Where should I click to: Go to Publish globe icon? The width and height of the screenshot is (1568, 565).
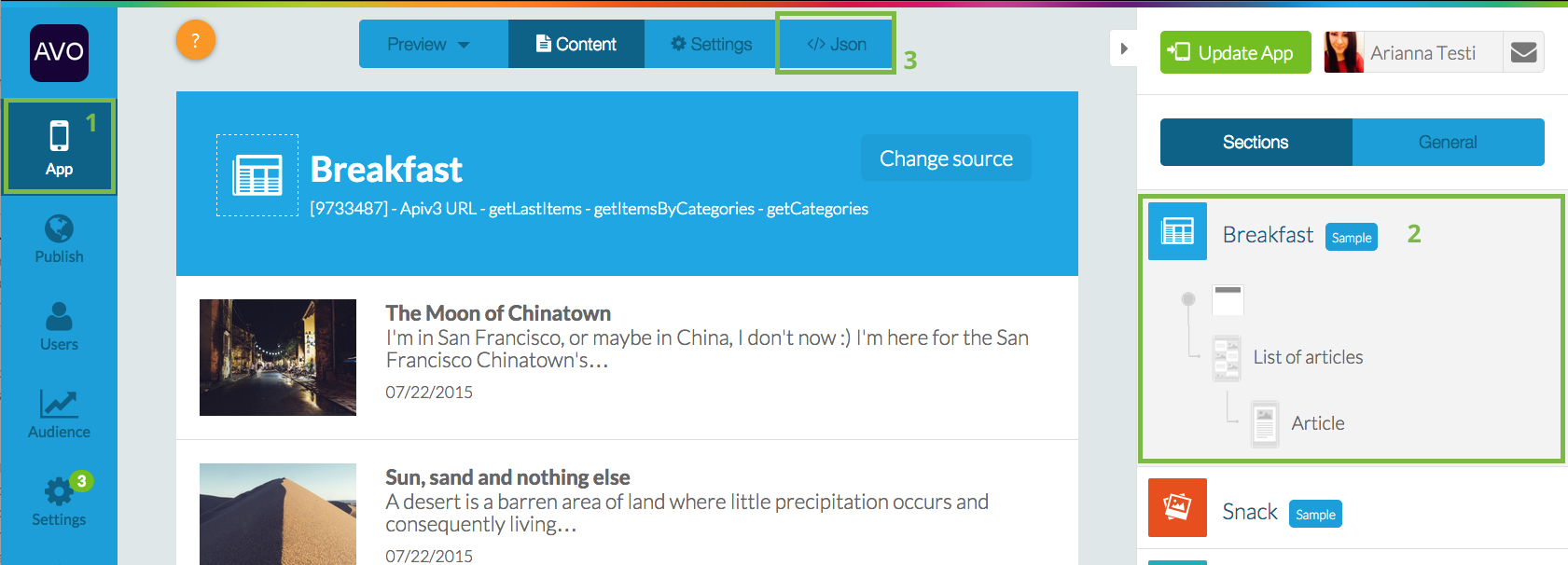tap(59, 229)
